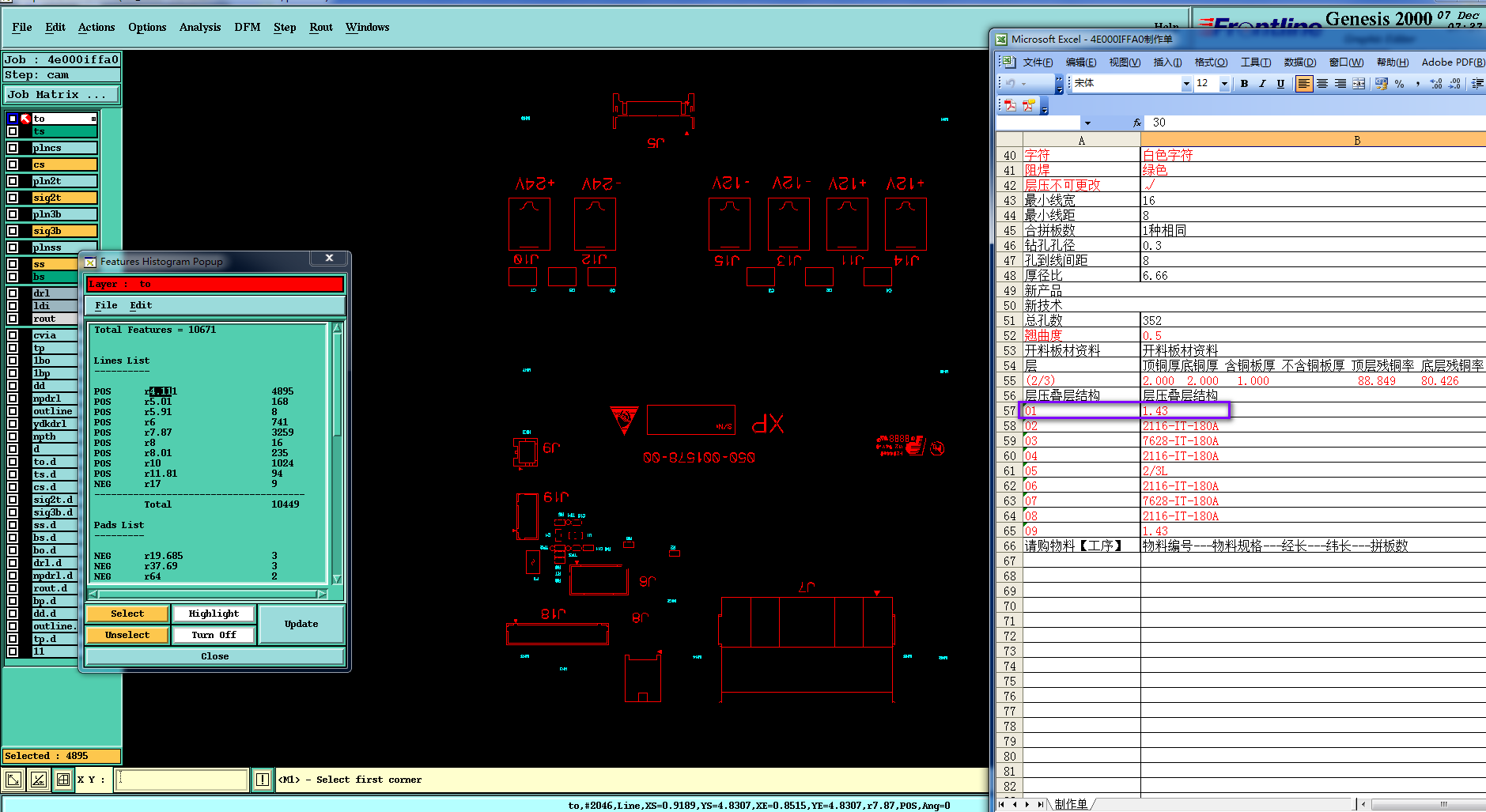Toggle the 'sig2t' layer checkbox
The height and width of the screenshot is (812, 1486).
click(13, 198)
